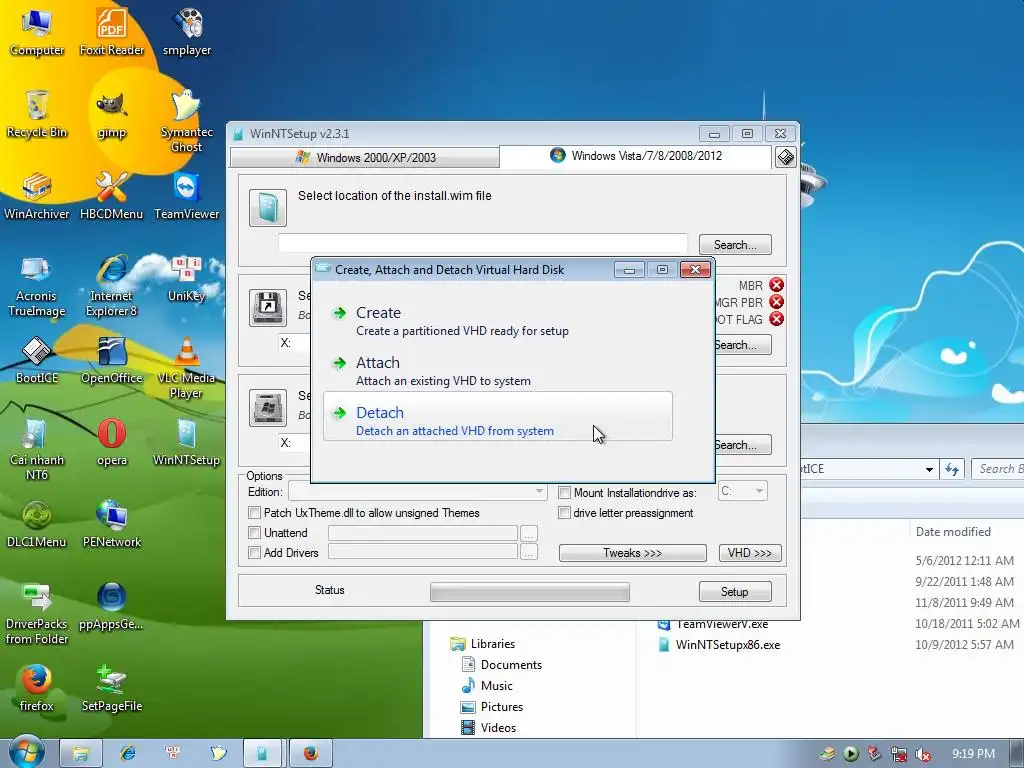The image size is (1024, 768).
Task: Click the taskbar clock showing 9:19 PM
Action: [x=973, y=754]
